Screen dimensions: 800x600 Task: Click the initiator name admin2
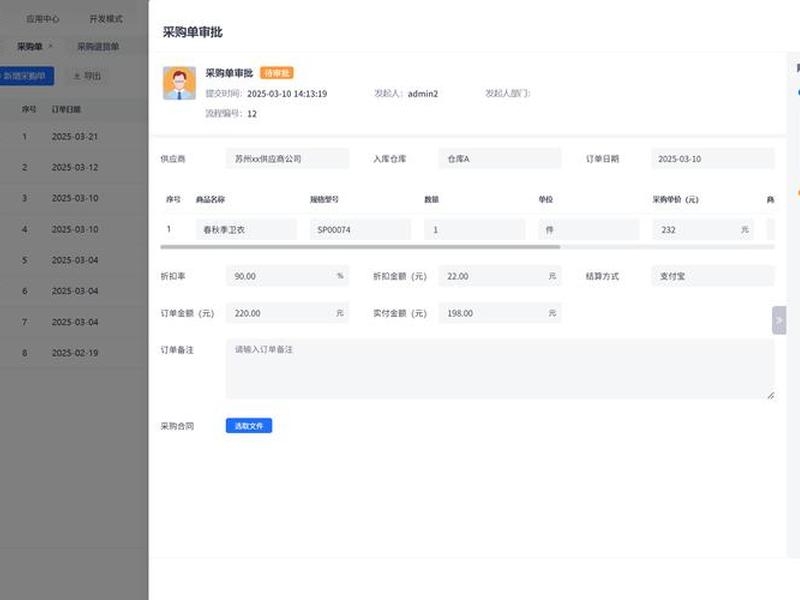423,94
